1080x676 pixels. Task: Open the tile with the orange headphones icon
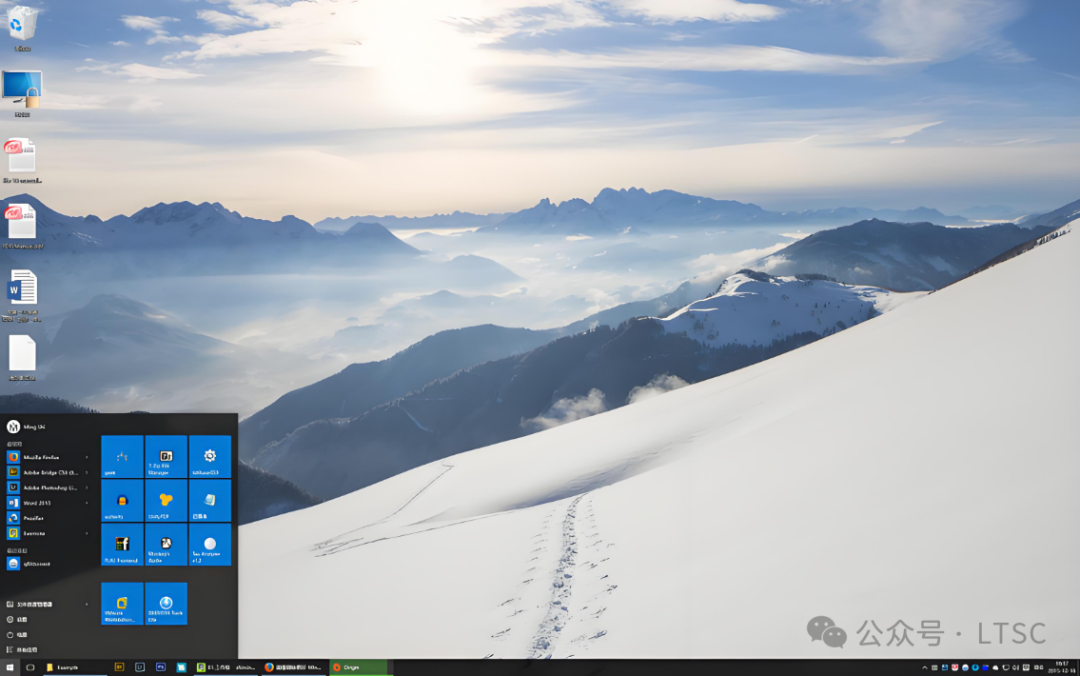pyautogui.click(x=122, y=500)
